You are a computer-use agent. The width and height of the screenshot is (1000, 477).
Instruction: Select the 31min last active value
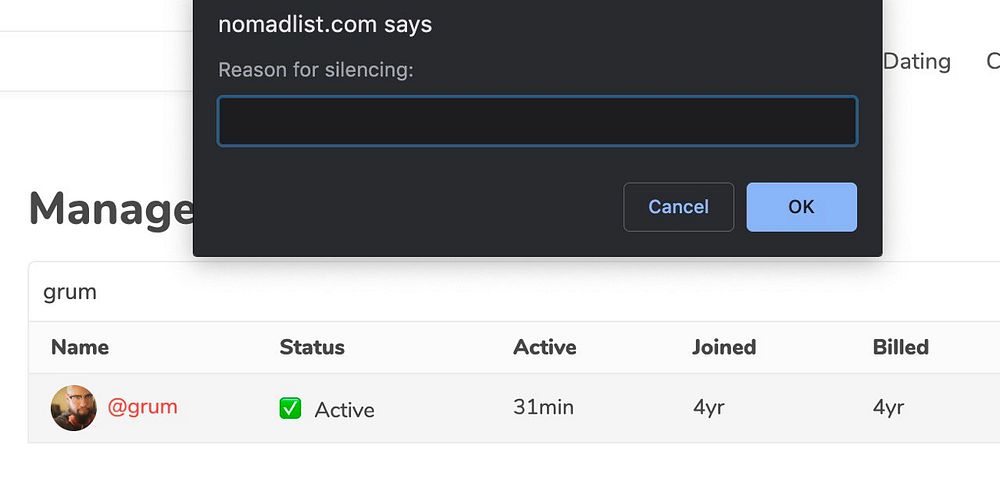click(x=543, y=407)
